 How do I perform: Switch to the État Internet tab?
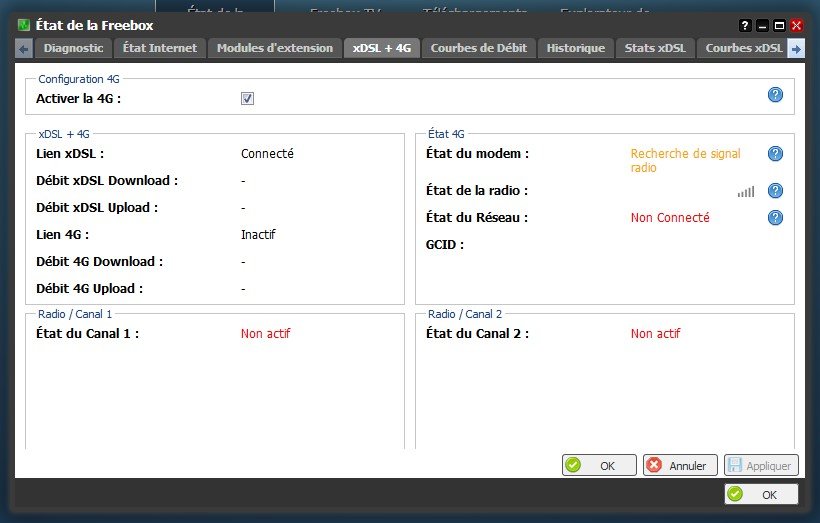click(160, 48)
